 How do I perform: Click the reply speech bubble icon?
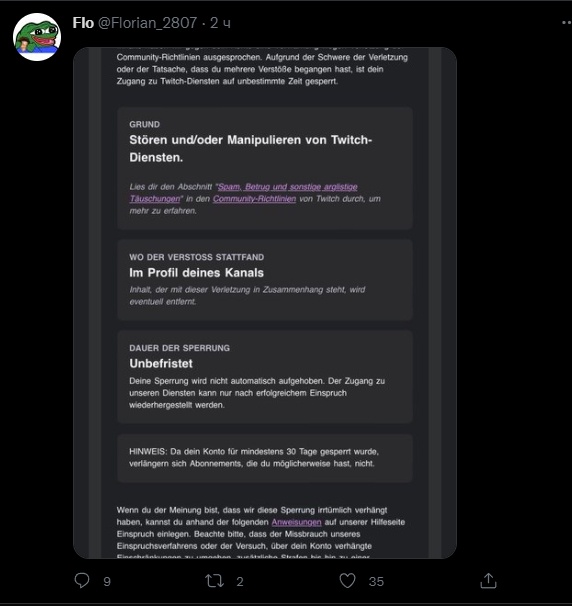(82, 580)
